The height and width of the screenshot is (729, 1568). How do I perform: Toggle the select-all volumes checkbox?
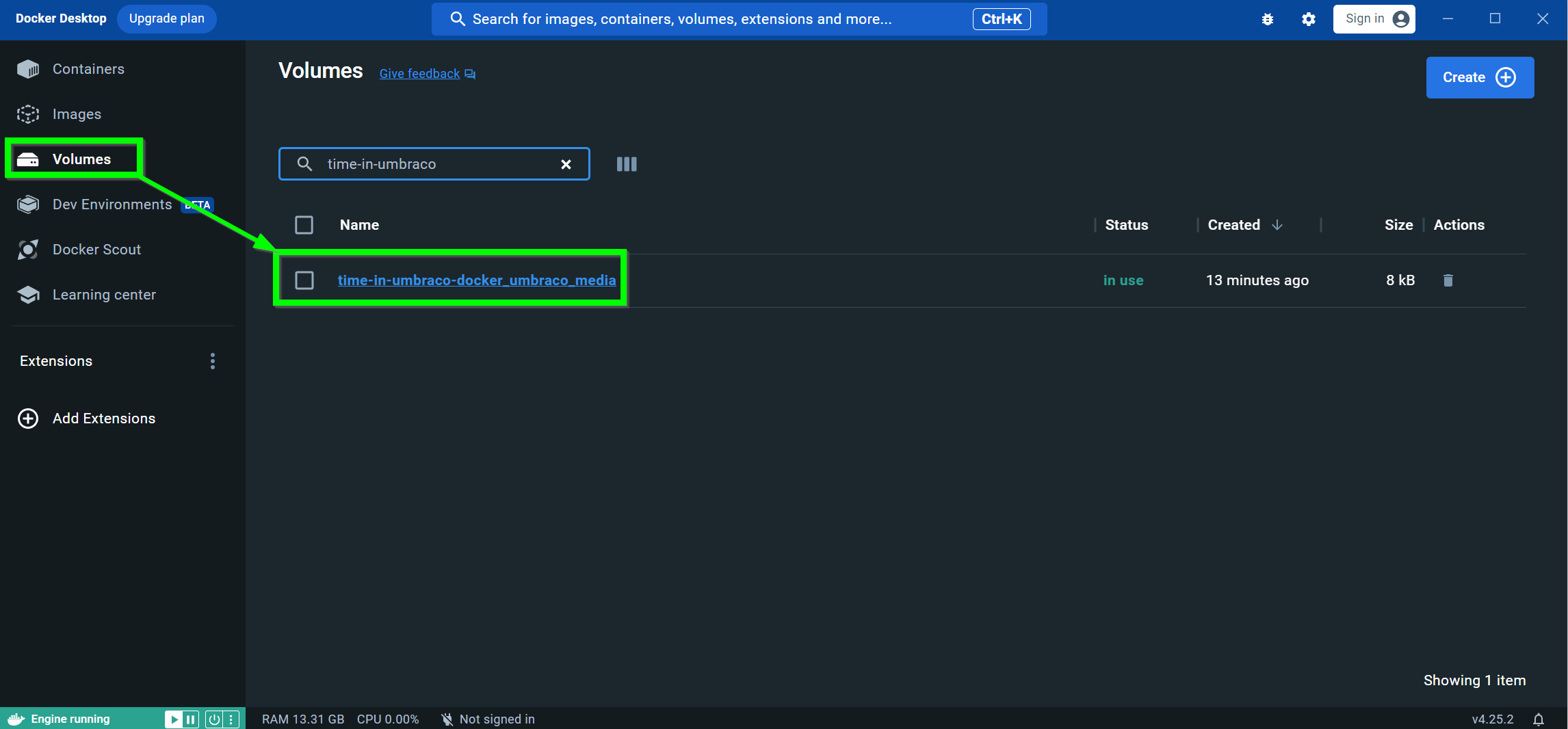tap(304, 225)
